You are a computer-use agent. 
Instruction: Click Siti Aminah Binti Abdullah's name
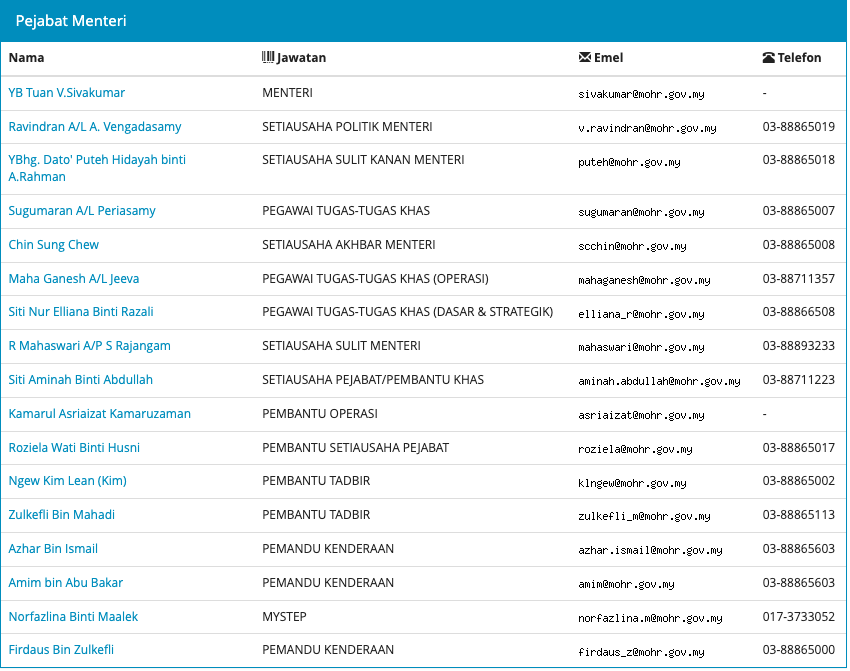coord(81,380)
